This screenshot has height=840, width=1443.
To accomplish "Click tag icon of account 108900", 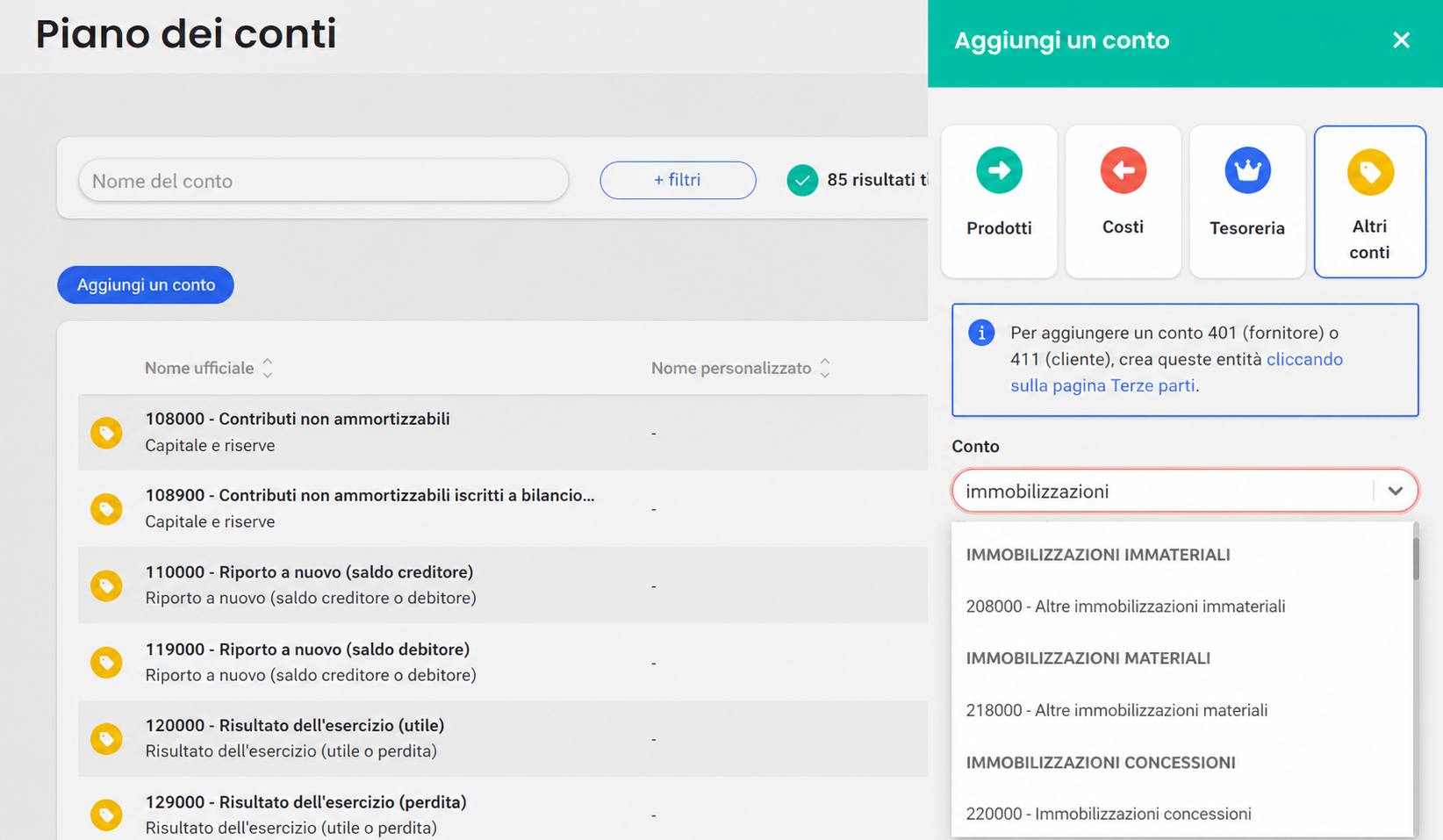I will pos(106,509).
